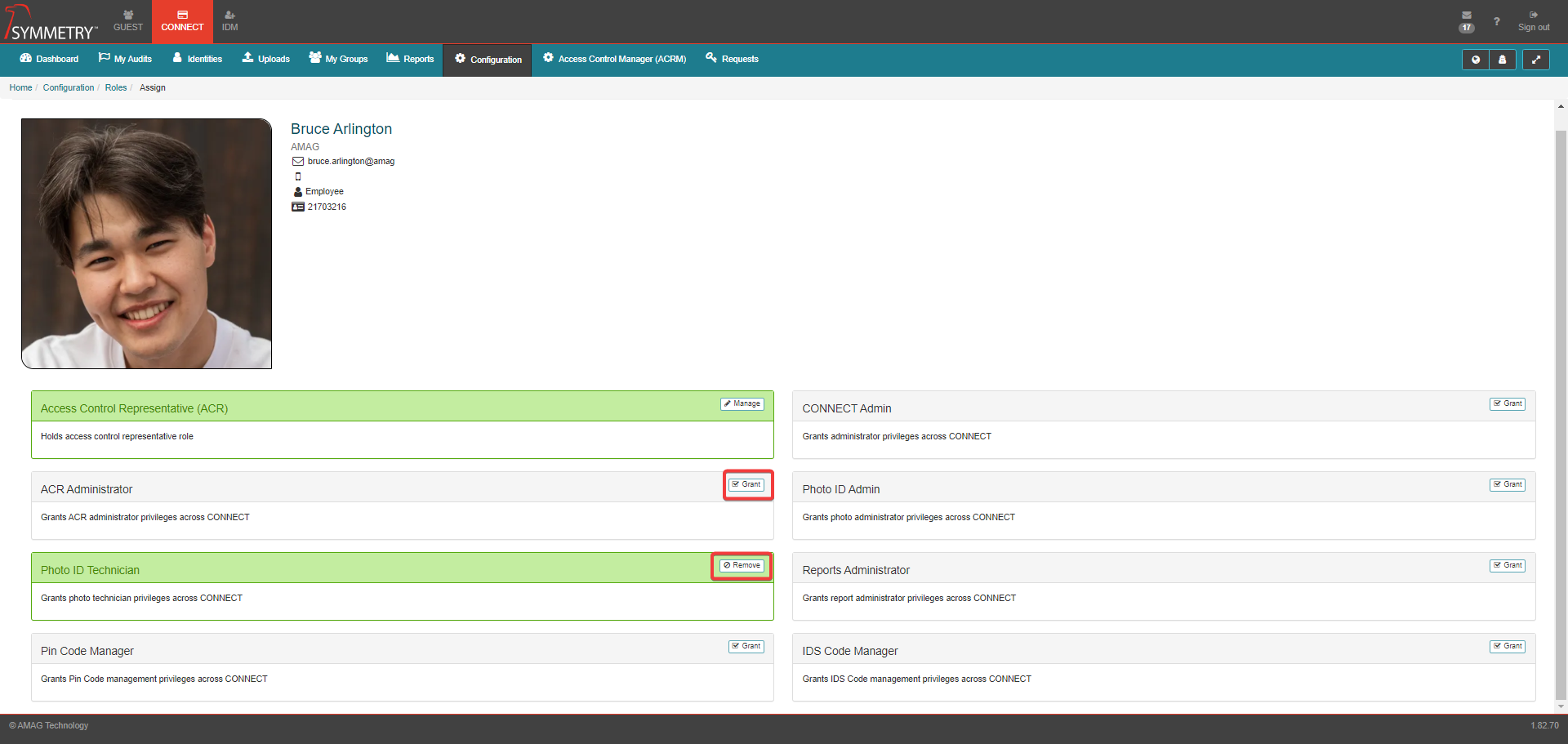Image resolution: width=1568 pixels, height=744 pixels.
Task: Click the envelope icon beside the email
Action: [x=298, y=162]
